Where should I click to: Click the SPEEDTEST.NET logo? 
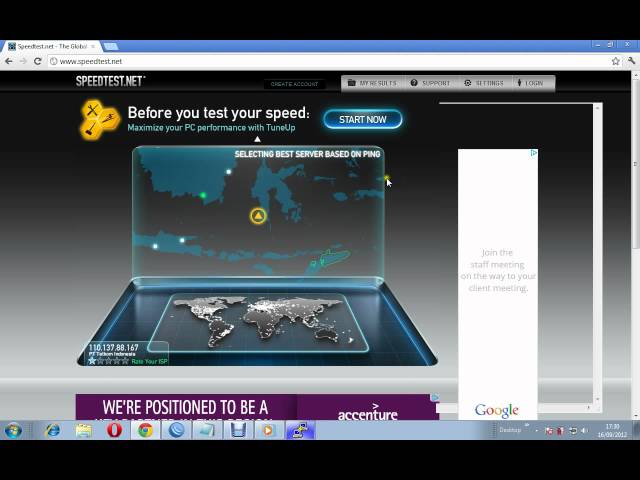pyautogui.click(x=110, y=81)
